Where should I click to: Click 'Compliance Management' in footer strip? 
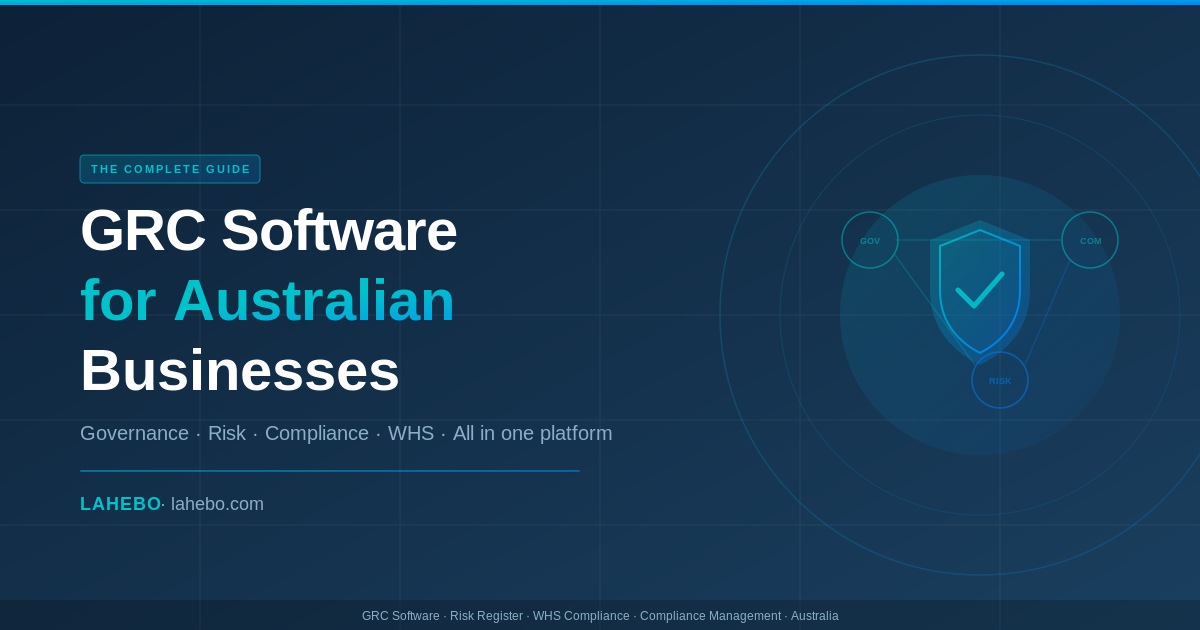[x=710, y=616]
